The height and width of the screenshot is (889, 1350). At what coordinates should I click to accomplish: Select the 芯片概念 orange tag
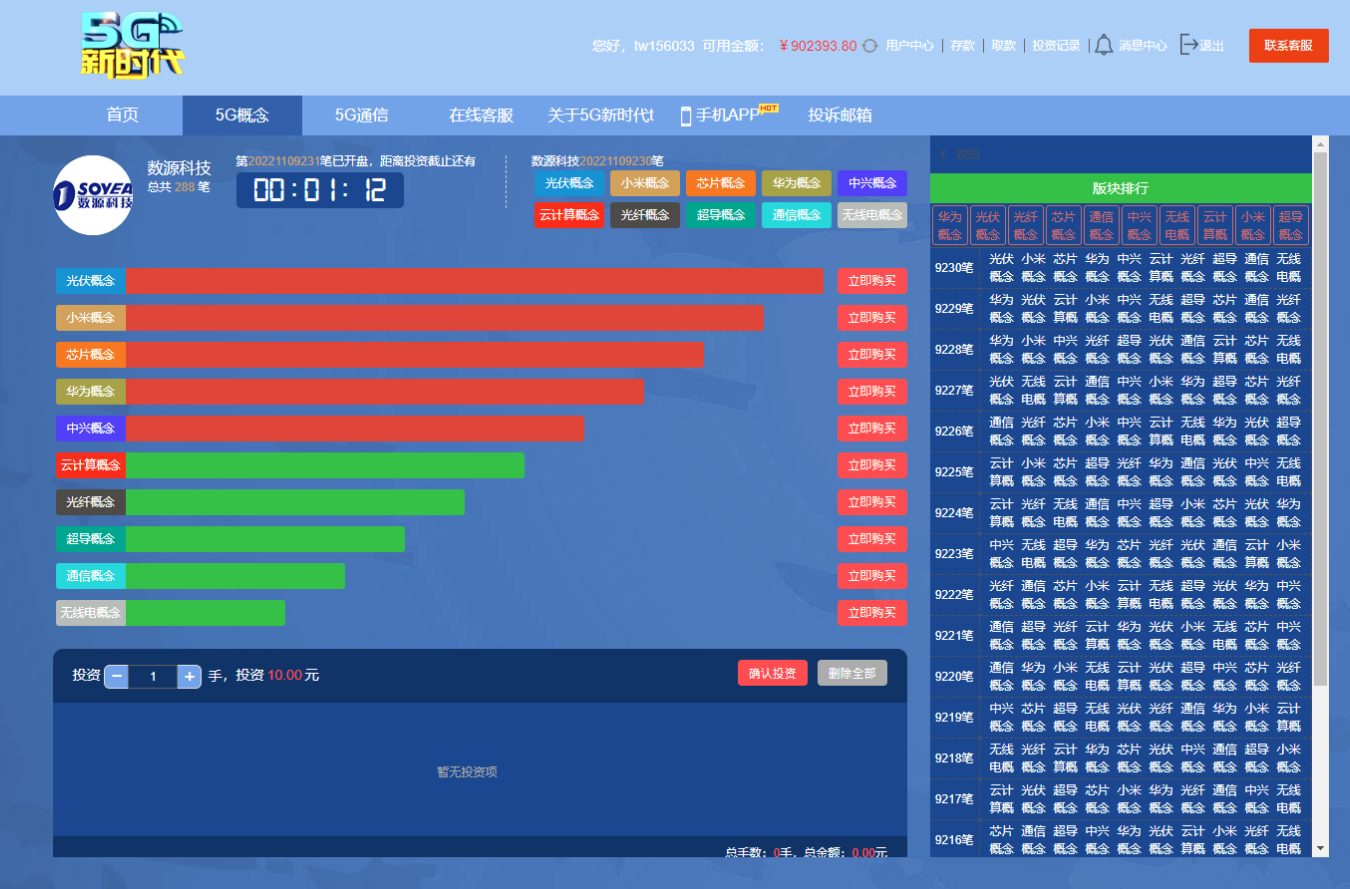(720, 183)
